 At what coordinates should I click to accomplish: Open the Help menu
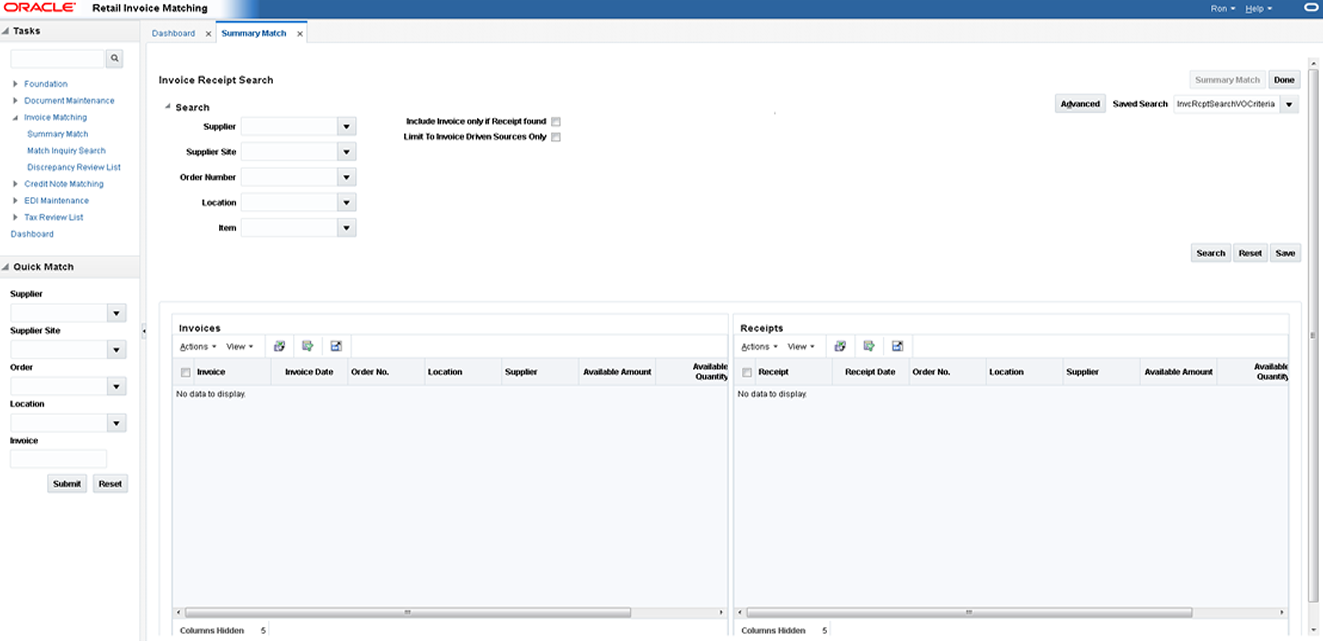(1258, 8)
